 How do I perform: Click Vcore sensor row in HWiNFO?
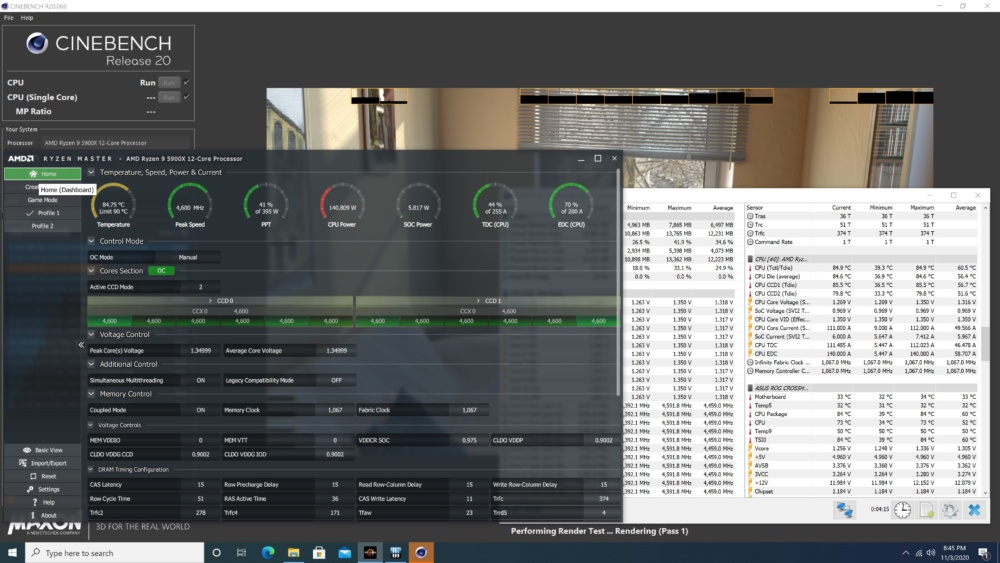pos(862,448)
